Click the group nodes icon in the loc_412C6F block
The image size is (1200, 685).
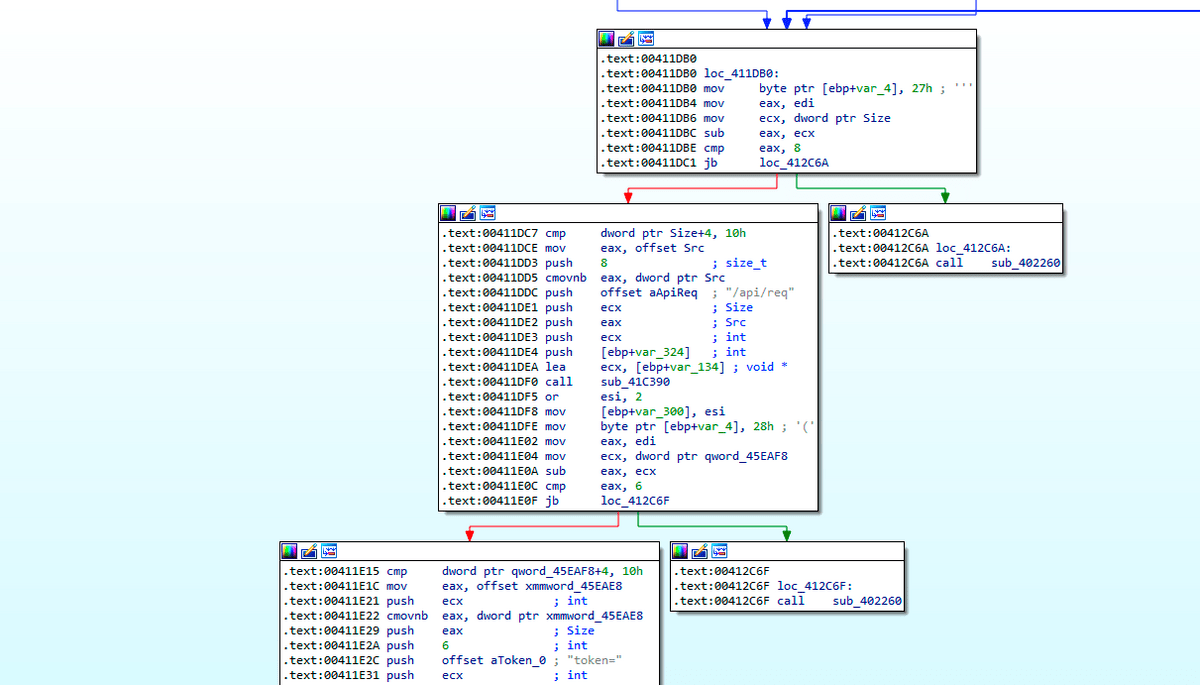pyautogui.click(x=720, y=551)
